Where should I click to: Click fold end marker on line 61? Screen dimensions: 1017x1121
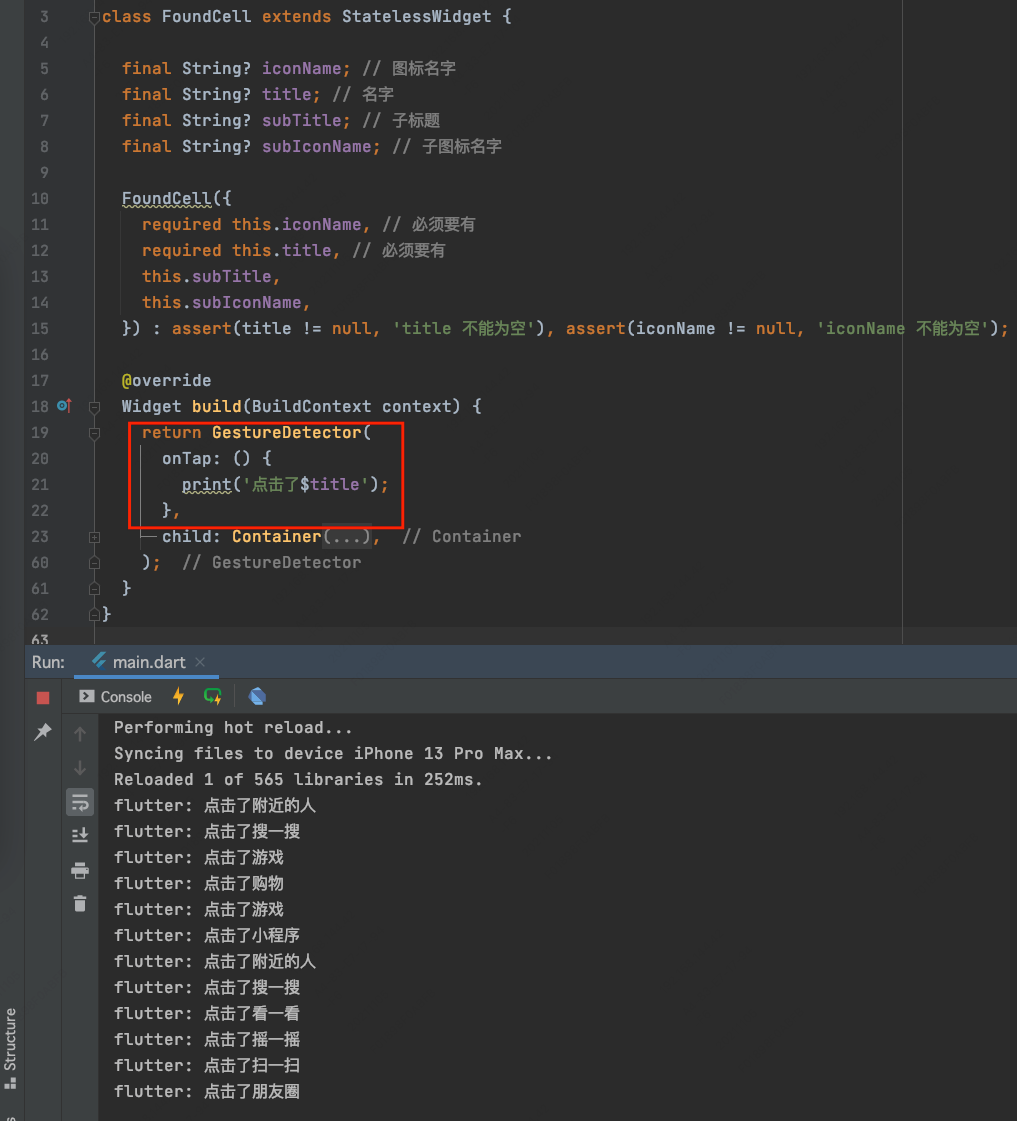tap(94, 588)
